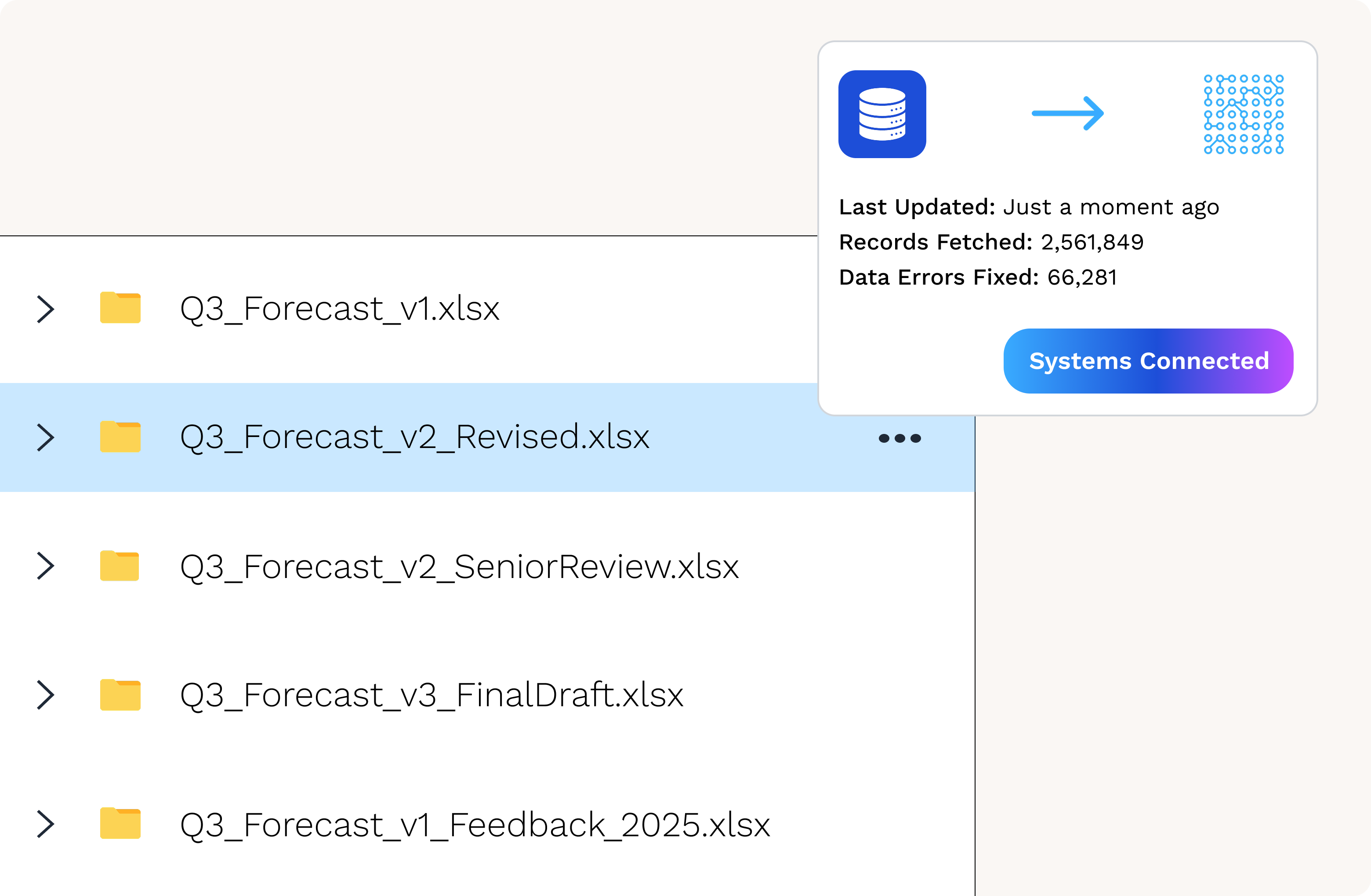Expand the Q3_Forecast_v3_FinalDraft.xlsx chevron
Viewport: 1371px width, 896px height.
coord(46,695)
